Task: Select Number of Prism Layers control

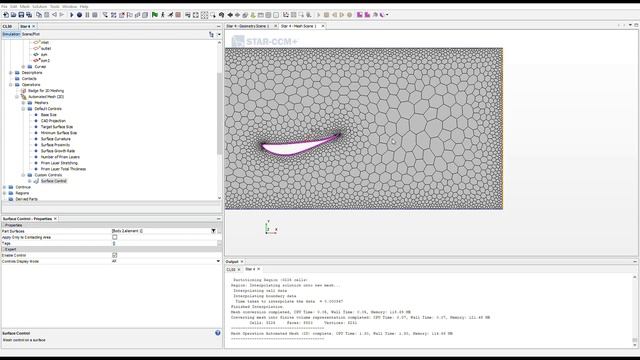Action: pos(60,157)
